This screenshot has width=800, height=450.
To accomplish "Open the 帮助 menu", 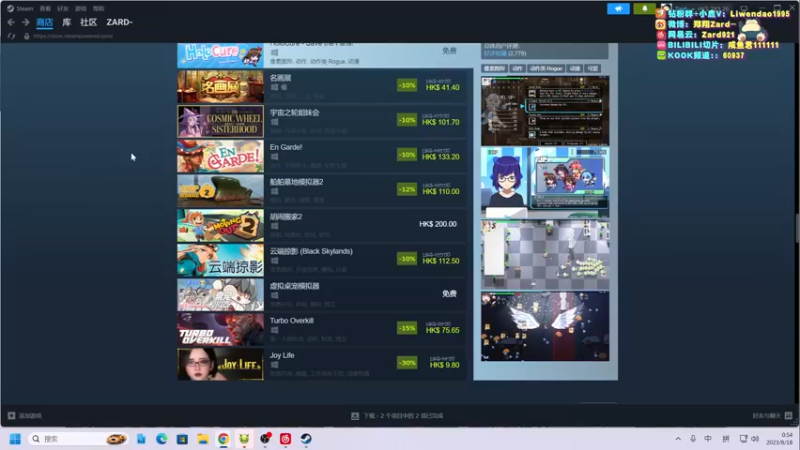I will (x=98, y=9).
